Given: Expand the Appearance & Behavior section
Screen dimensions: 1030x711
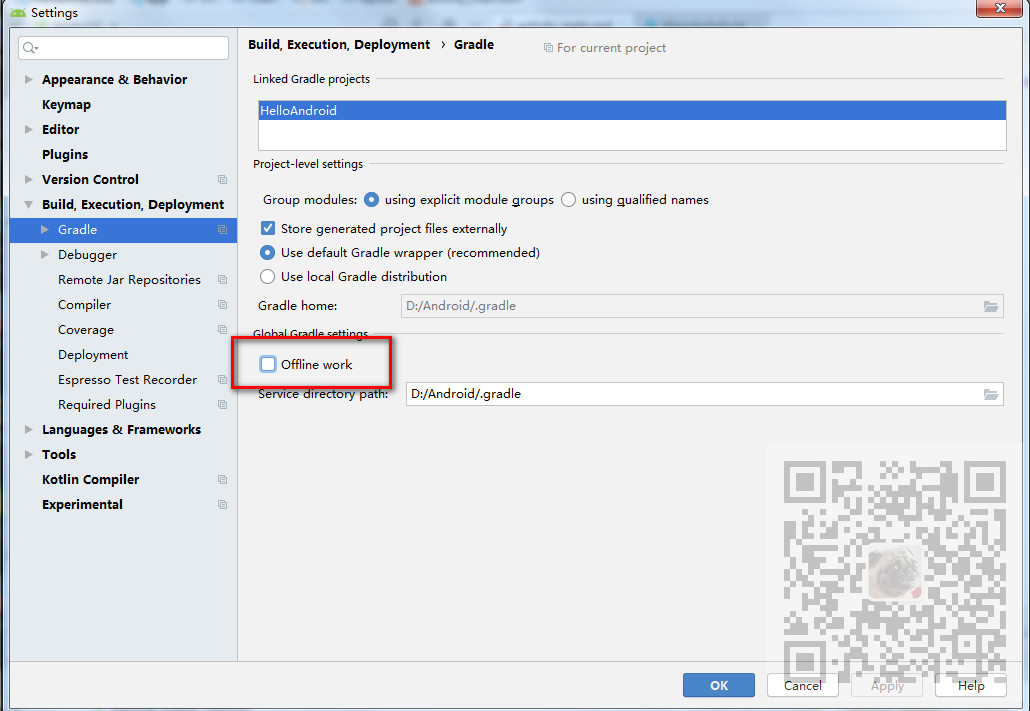Looking at the screenshot, I should click(27, 79).
